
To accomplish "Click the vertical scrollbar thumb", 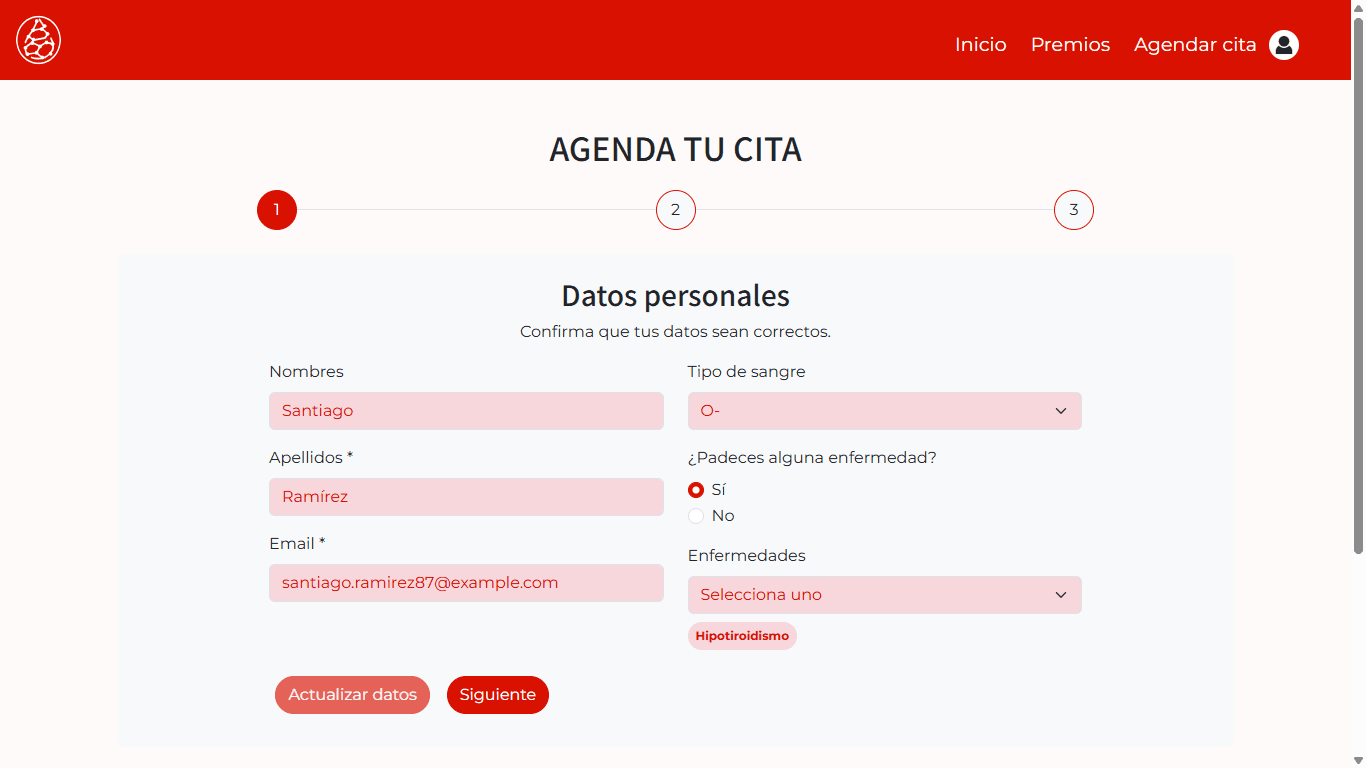I will pos(1358,280).
